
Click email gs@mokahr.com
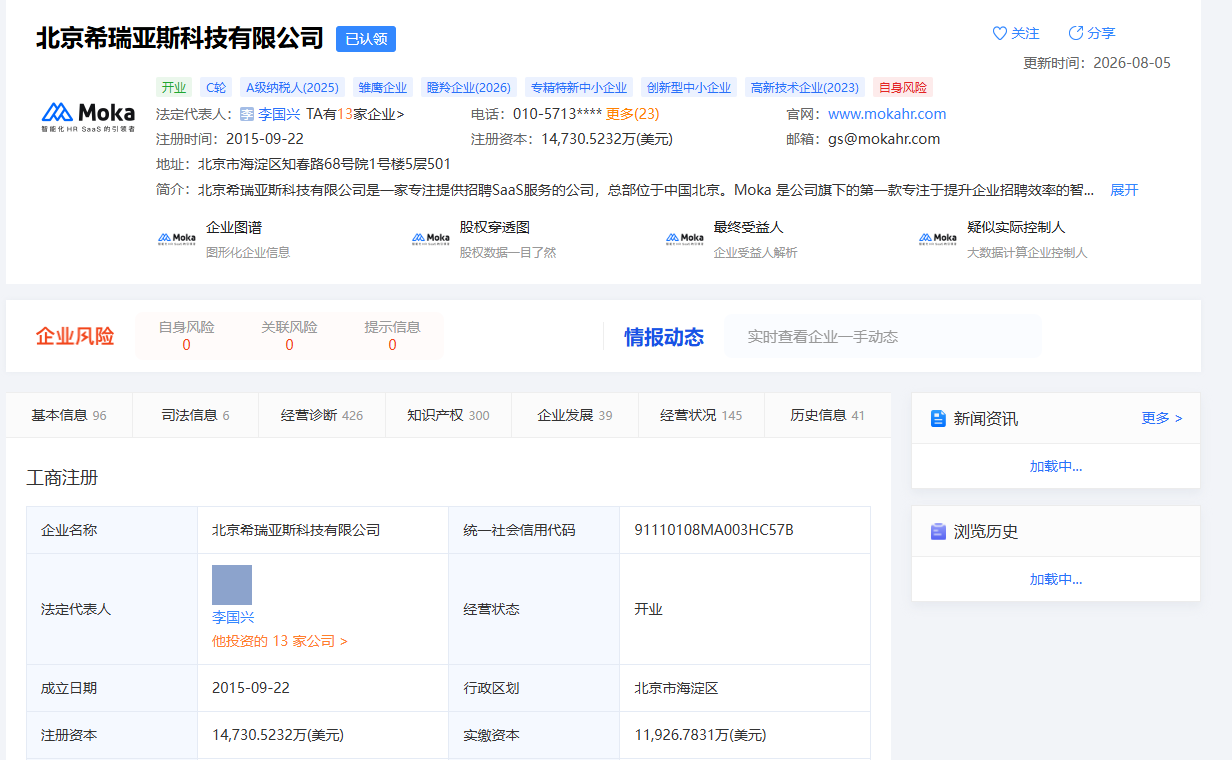(884, 139)
